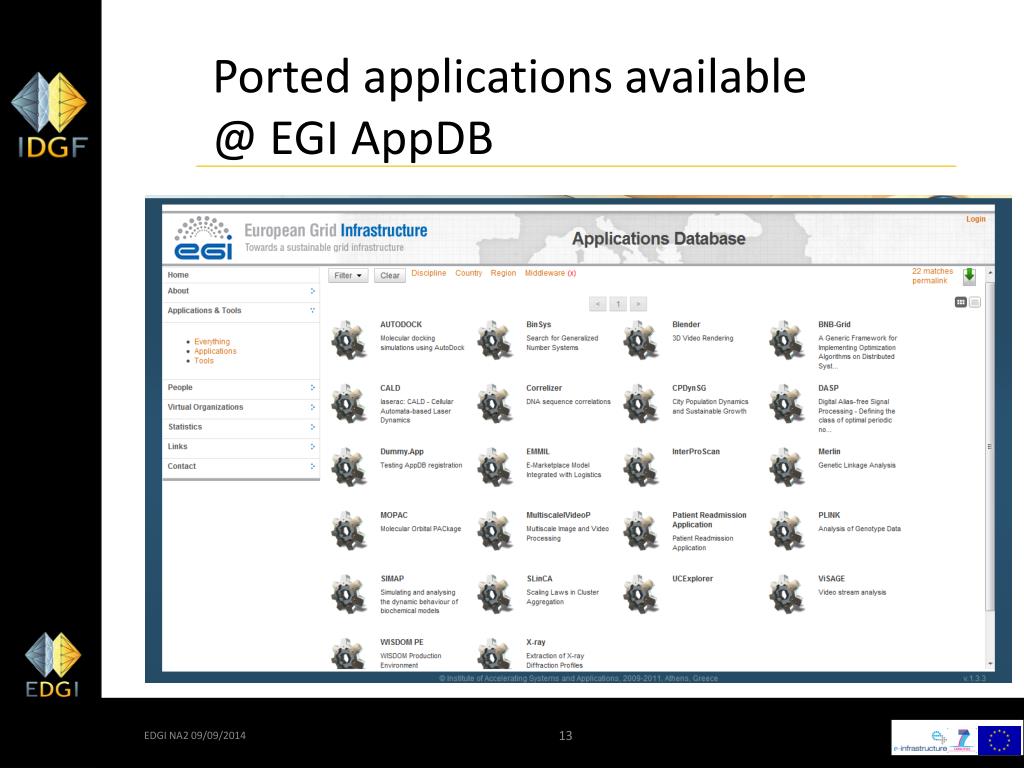Open the People menu item
This screenshot has height=768, width=1024.
tap(180, 388)
